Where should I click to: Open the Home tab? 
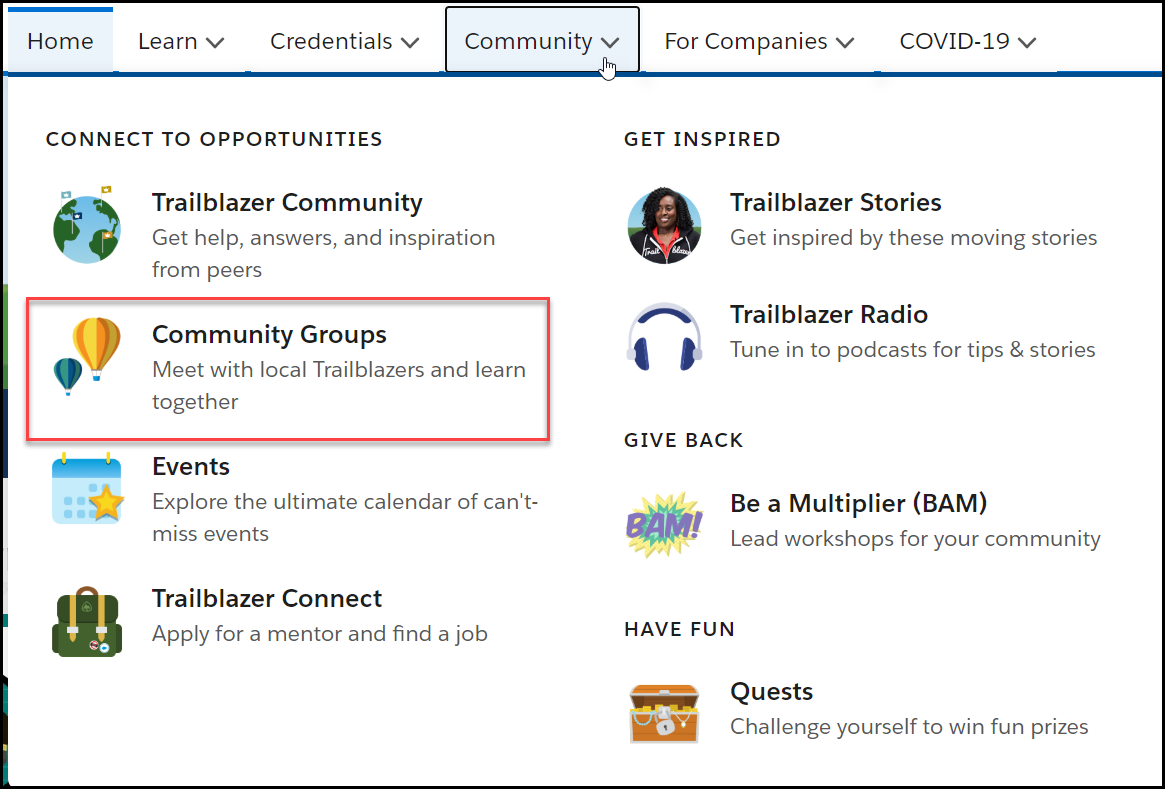[x=60, y=41]
